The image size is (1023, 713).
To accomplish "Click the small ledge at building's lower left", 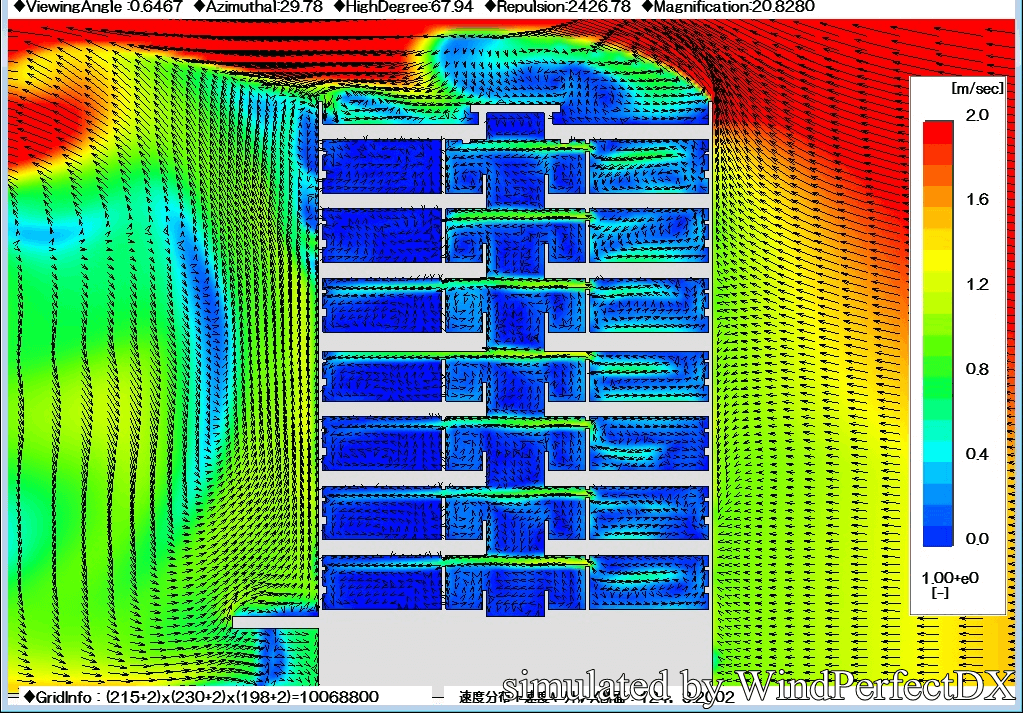I will tap(275, 622).
